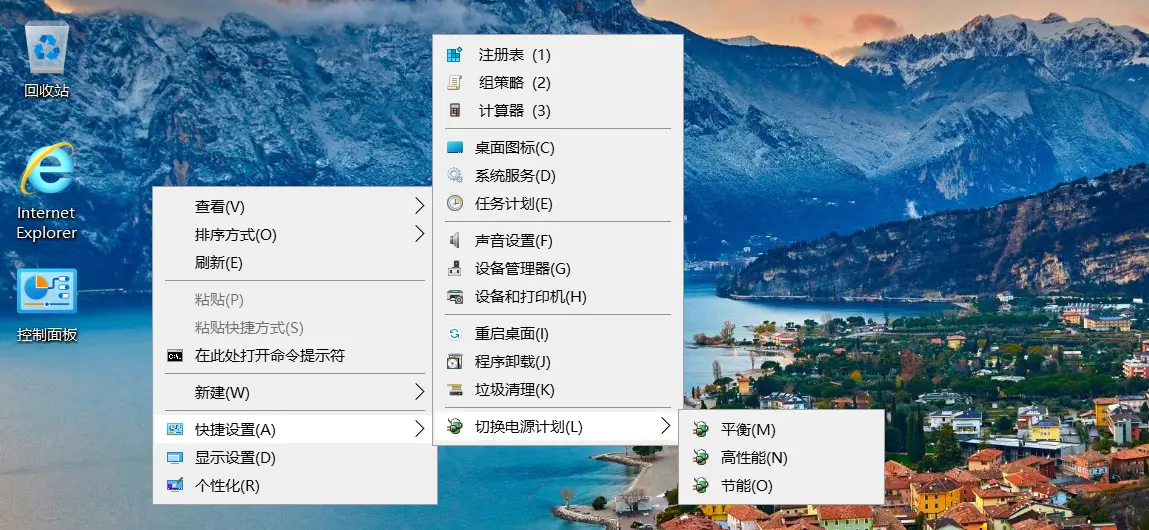Click the Internet Explorer label text
Screen dimensions: 1149x530
47,222
